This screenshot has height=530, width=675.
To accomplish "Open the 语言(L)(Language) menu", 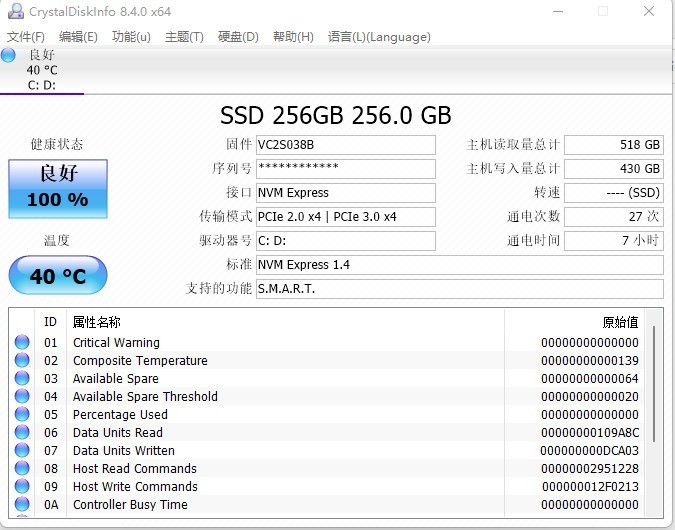I will click(379, 37).
